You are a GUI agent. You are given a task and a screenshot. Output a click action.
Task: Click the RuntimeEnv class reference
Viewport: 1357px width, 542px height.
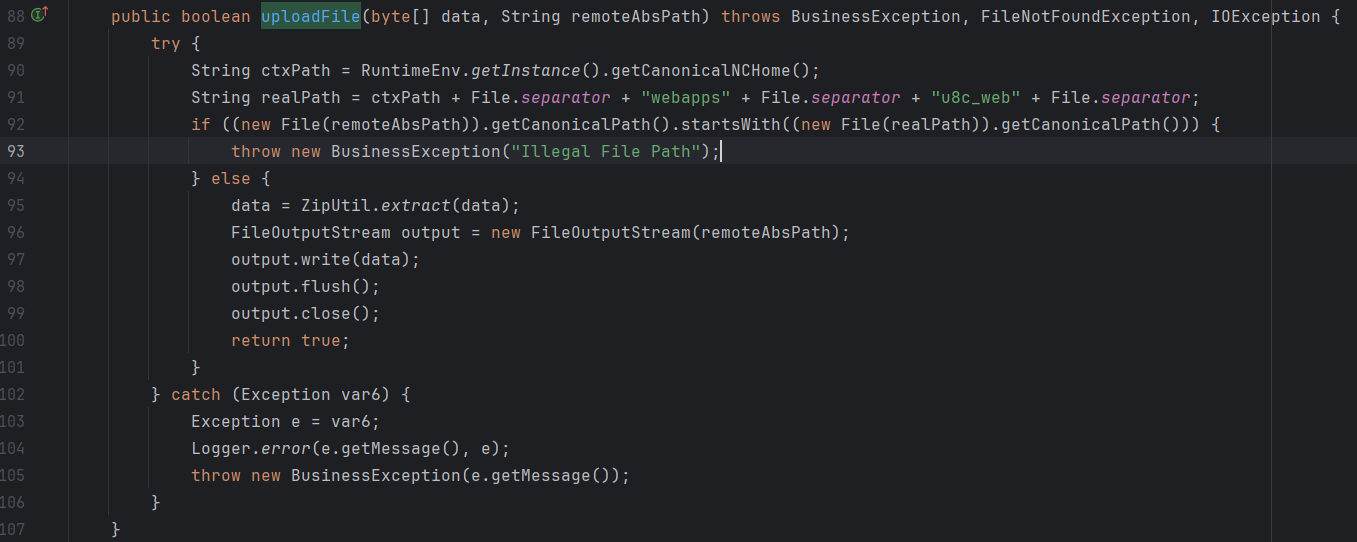[x=405, y=70]
